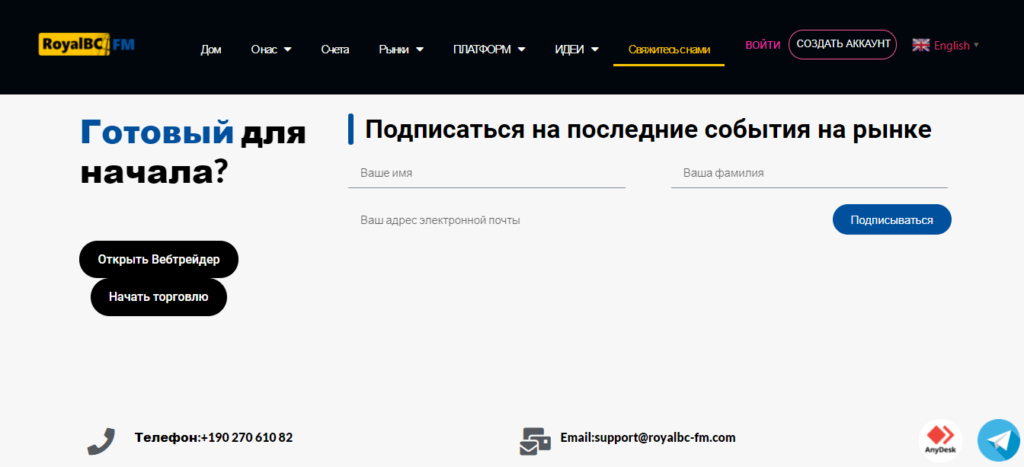
Task: Click the ВОЙТИ login link
Action: coord(763,44)
